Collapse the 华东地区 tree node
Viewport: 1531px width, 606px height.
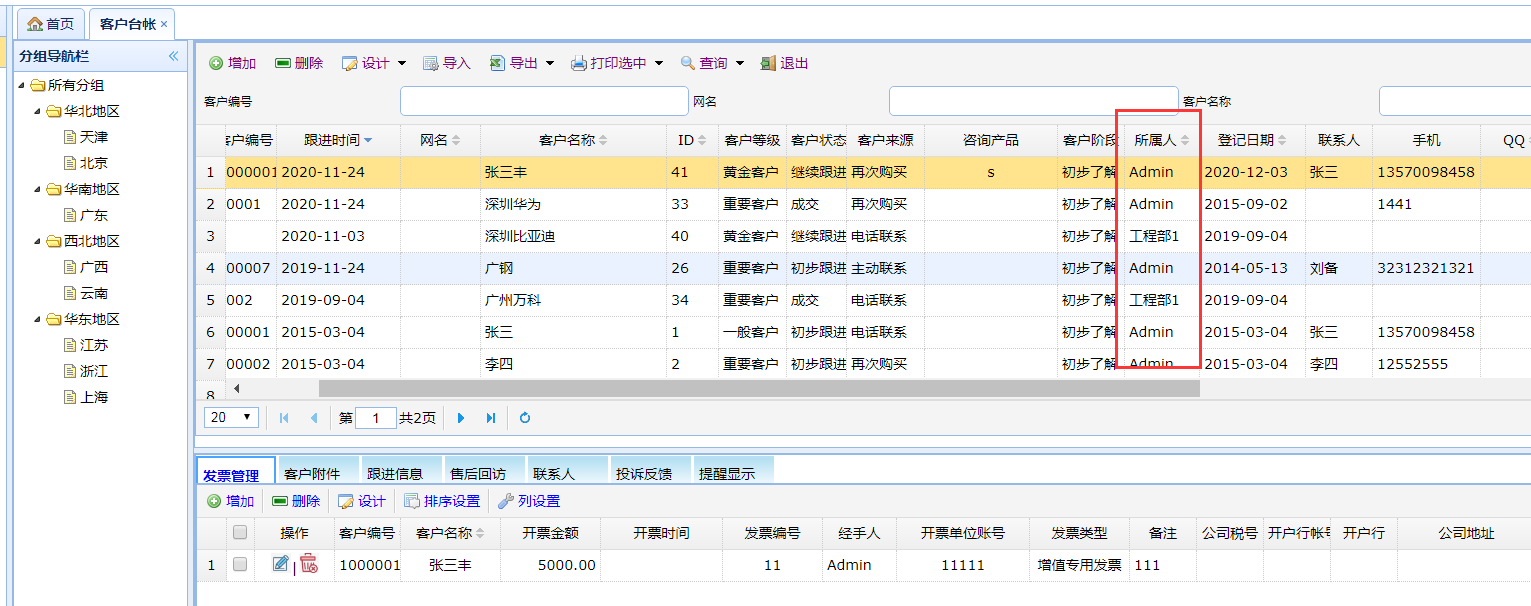pyautogui.click(x=37, y=319)
